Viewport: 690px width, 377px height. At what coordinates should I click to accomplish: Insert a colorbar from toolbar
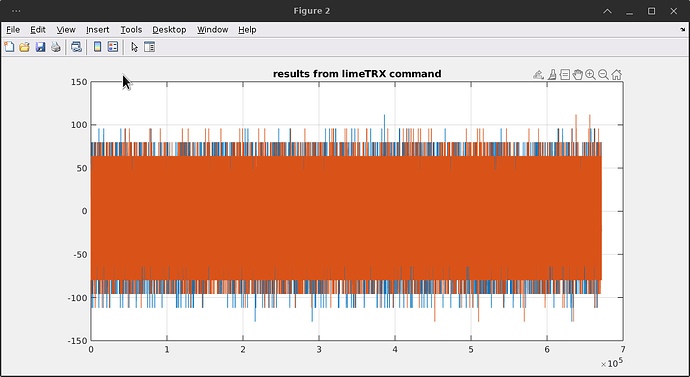[98, 47]
